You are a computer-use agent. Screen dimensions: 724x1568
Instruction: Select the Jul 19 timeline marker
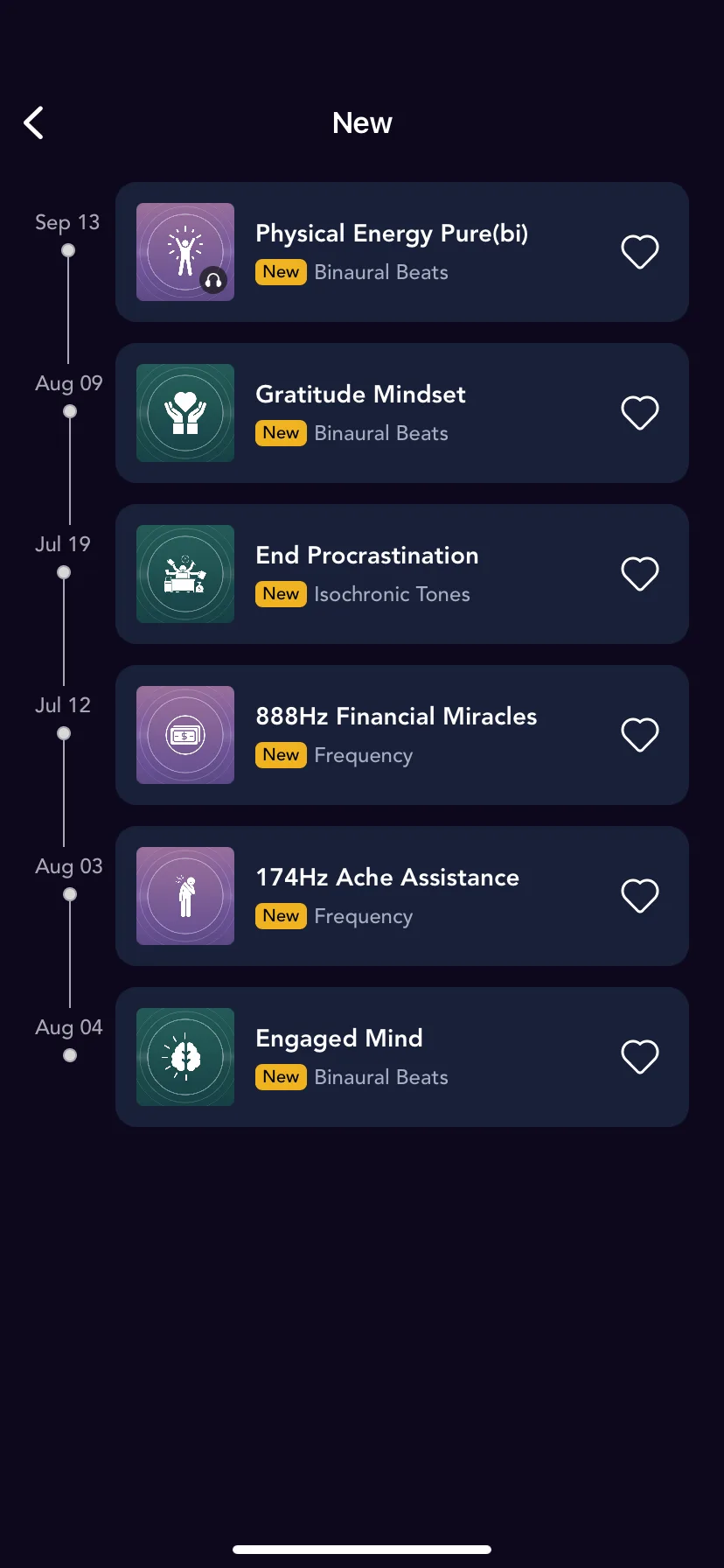tap(64, 572)
